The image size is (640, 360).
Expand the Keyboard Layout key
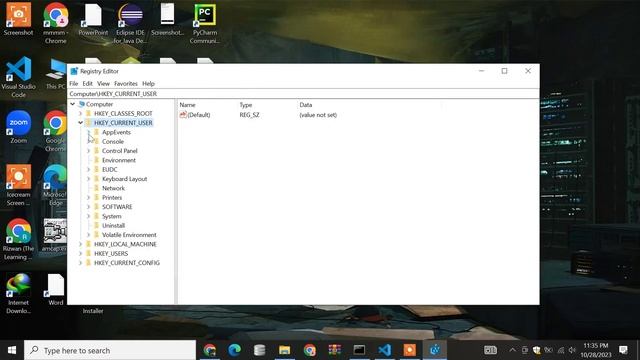(x=88, y=179)
